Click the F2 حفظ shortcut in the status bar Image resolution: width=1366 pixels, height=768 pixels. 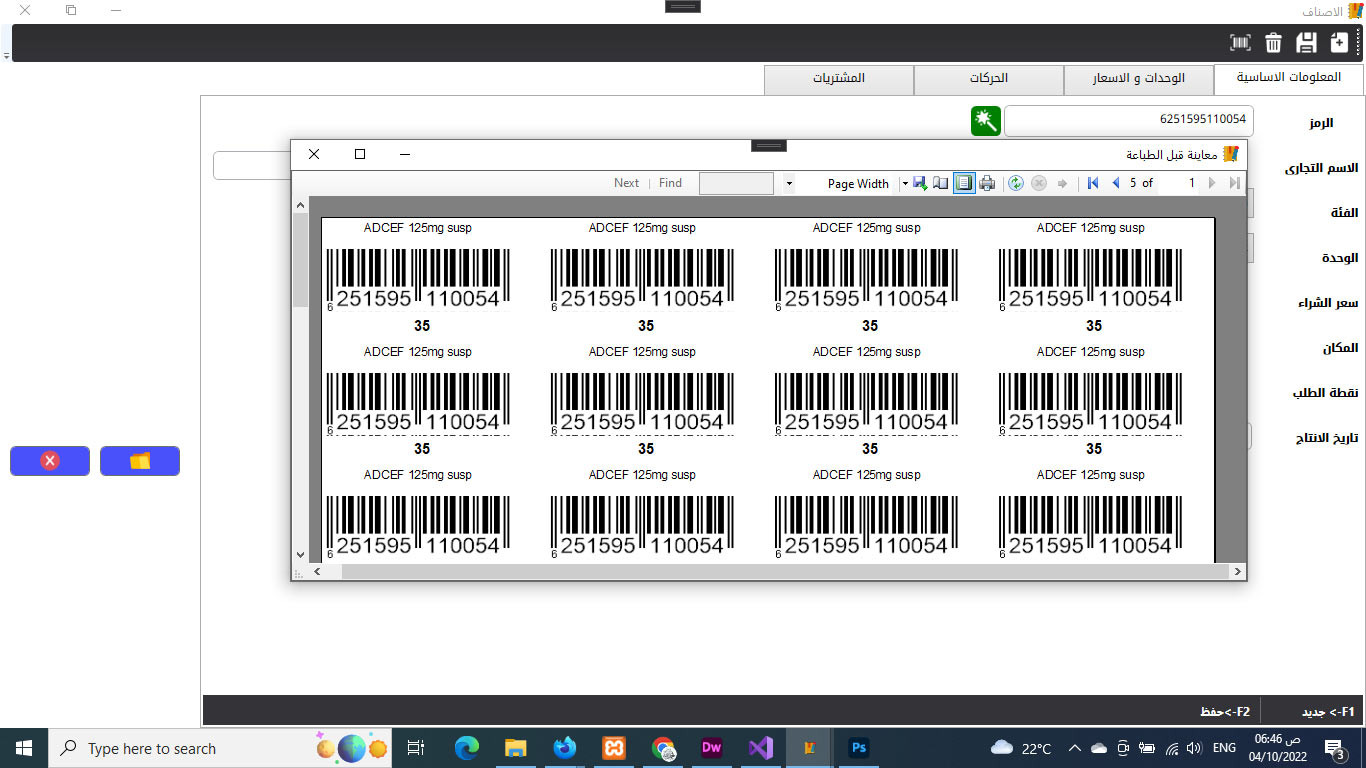1225,712
